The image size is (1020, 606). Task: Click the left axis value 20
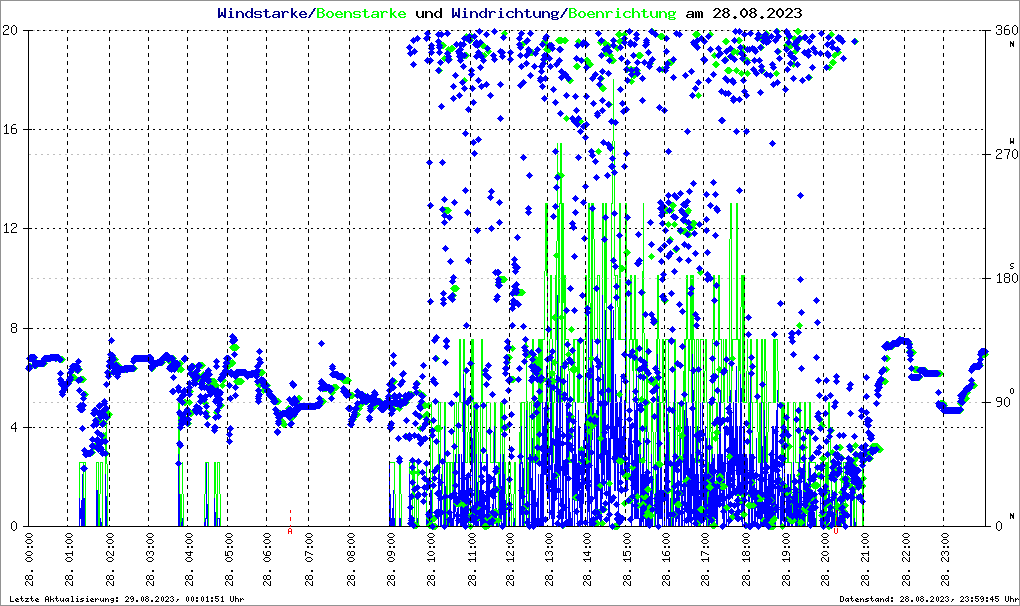pyautogui.click(x=9, y=30)
